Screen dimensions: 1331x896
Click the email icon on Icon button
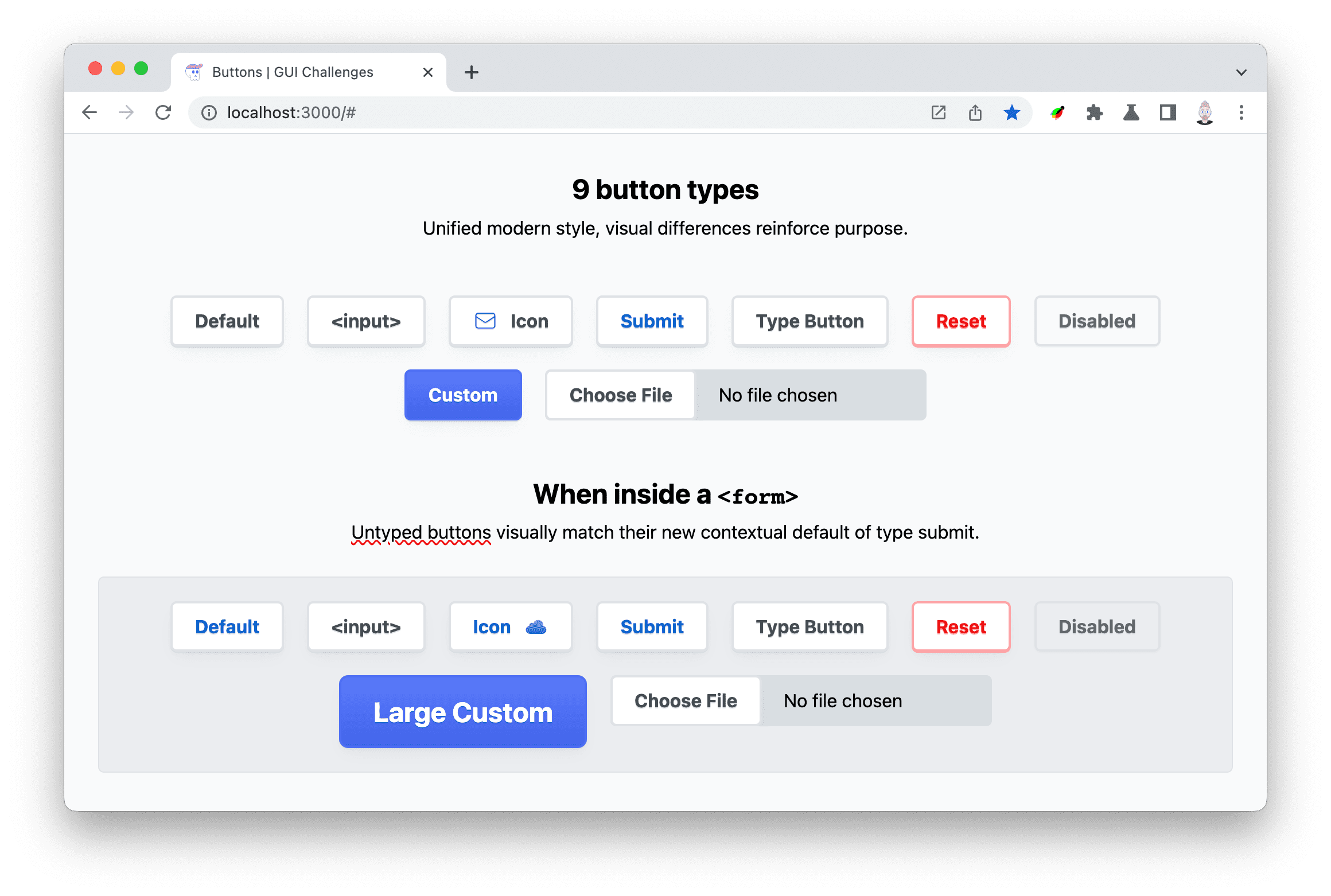tap(484, 320)
